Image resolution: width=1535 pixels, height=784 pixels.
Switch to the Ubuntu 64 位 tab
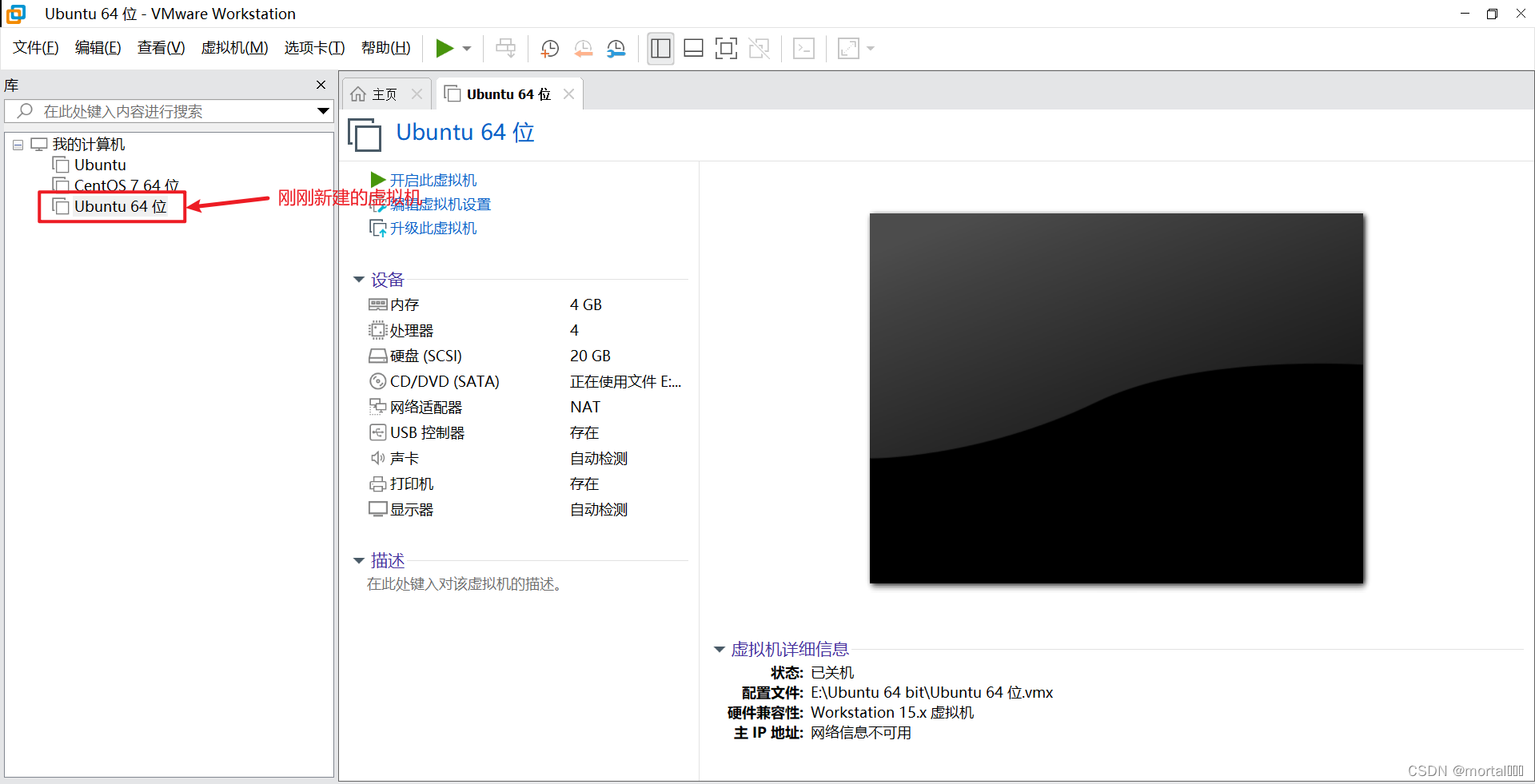508,94
